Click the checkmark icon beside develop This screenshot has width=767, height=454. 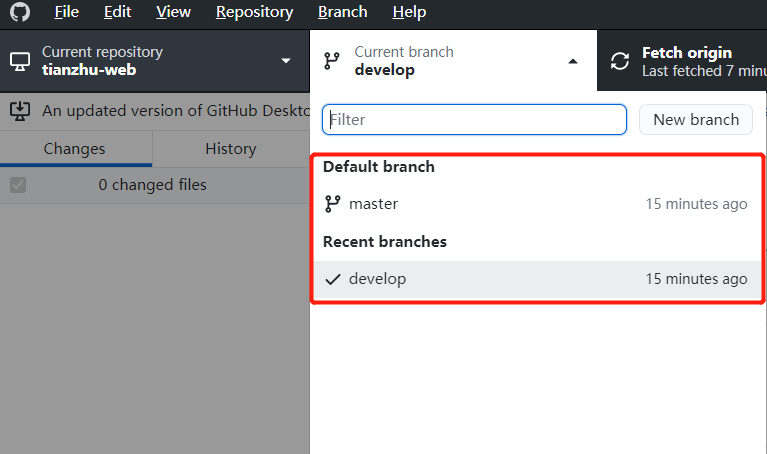pos(333,279)
